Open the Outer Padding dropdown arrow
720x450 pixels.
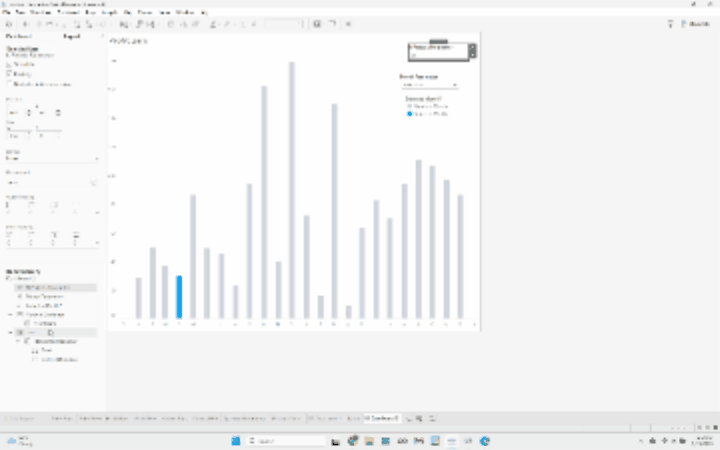(x=97, y=213)
